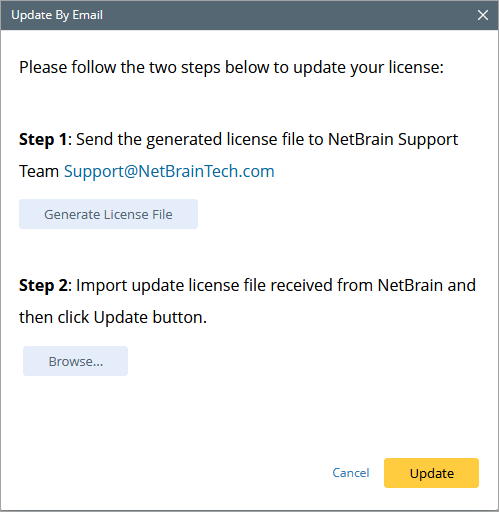Open the Support@NetBrainTech.com email link

click(x=169, y=171)
